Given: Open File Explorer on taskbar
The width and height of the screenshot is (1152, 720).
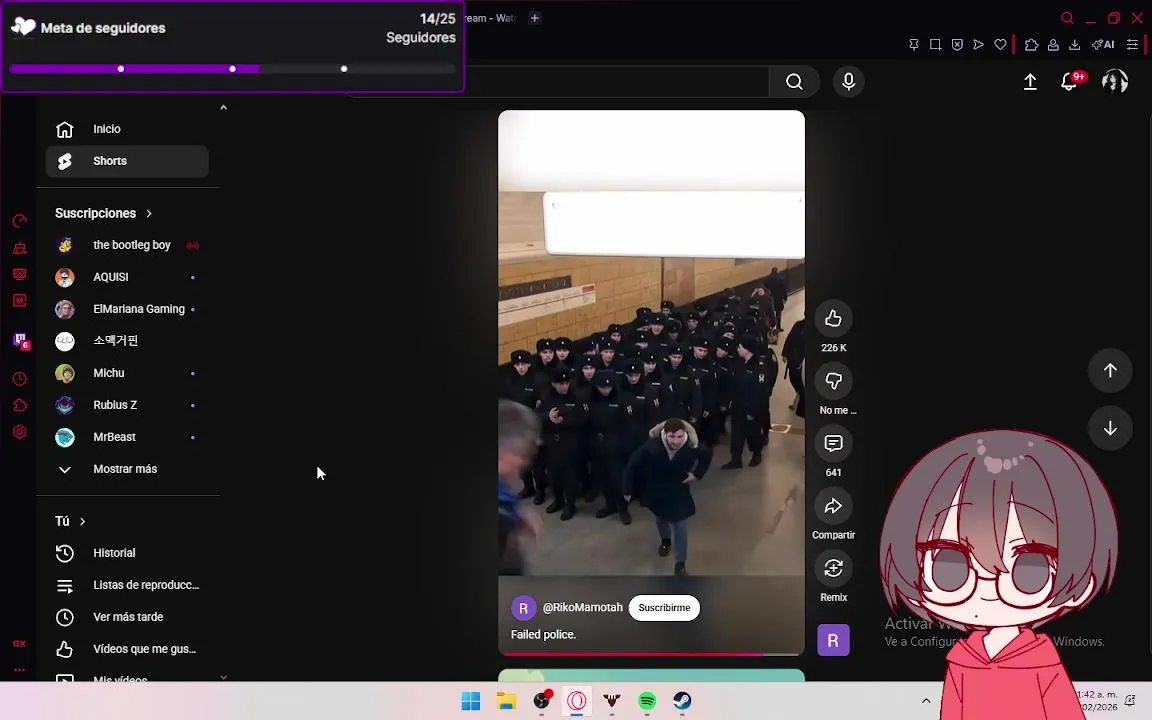Looking at the screenshot, I should coord(506,702).
